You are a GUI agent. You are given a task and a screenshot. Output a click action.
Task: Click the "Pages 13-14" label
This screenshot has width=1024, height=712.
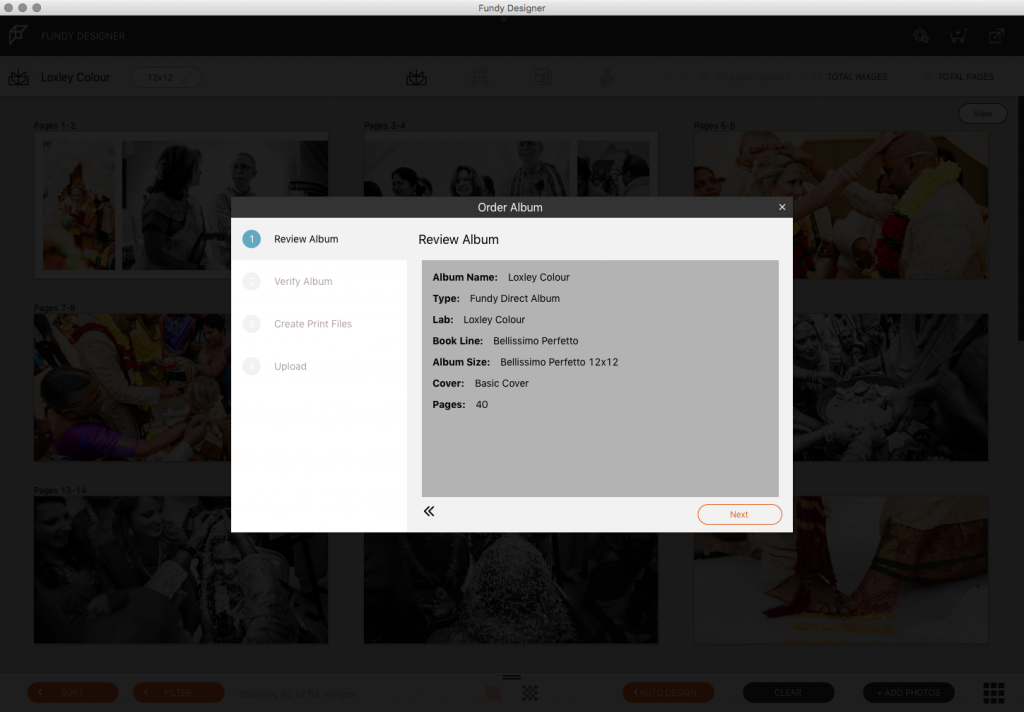[x=60, y=490]
